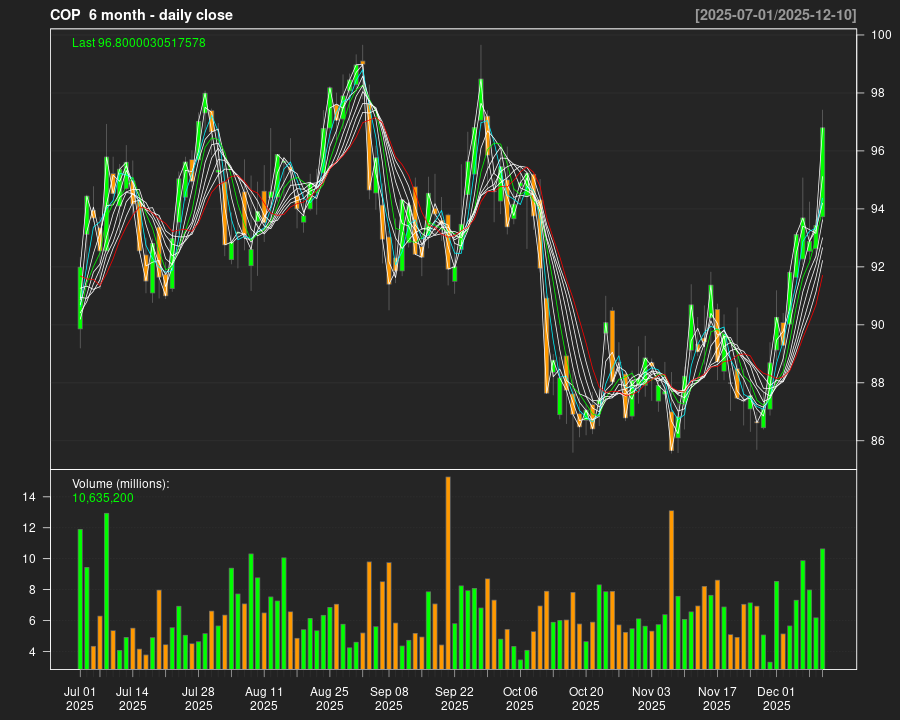This screenshot has width=900, height=720.
Task: Select the green "Last 96.8000030517578" label
Action: point(138,43)
